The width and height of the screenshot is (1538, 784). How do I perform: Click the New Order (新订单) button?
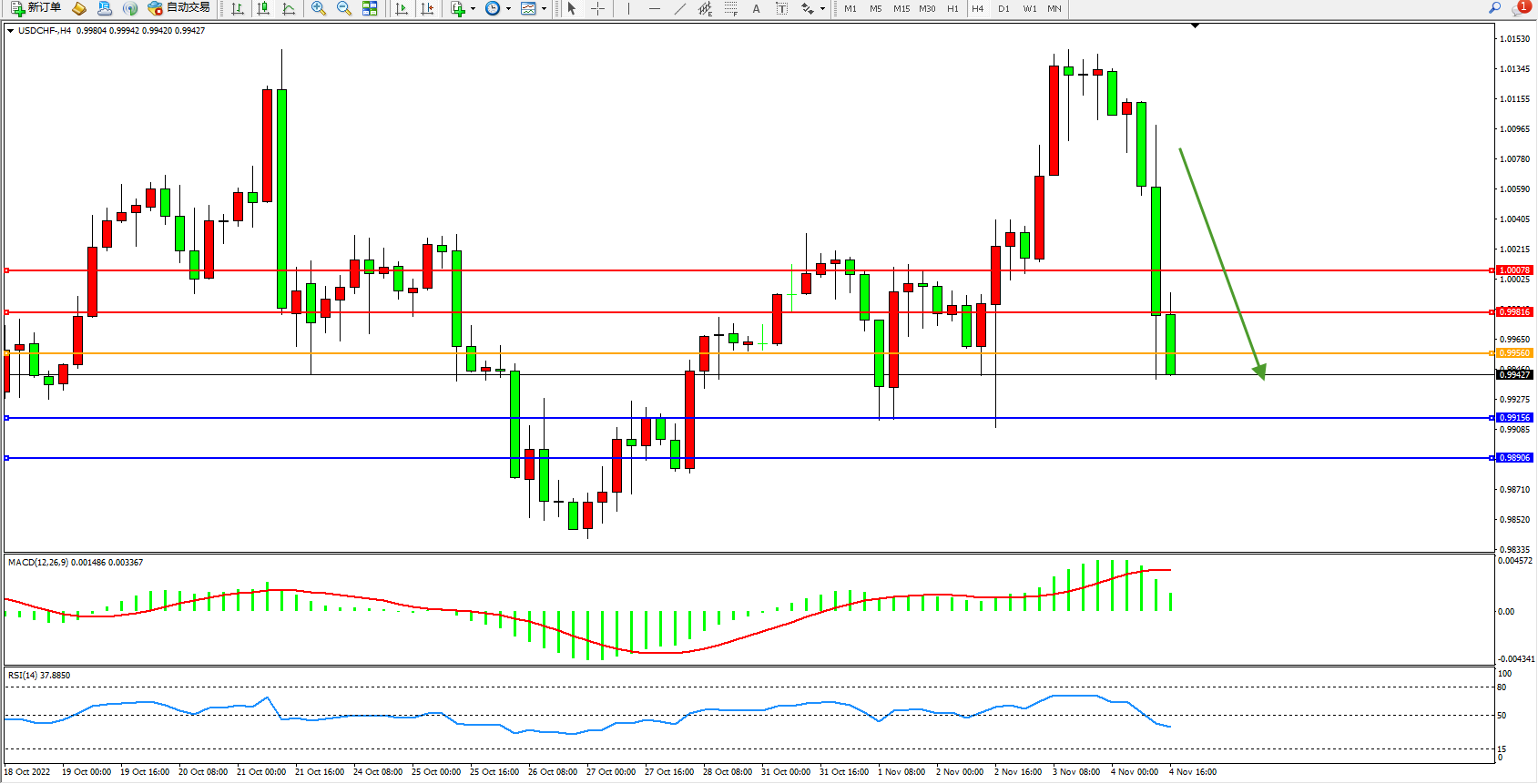click(36, 8)
